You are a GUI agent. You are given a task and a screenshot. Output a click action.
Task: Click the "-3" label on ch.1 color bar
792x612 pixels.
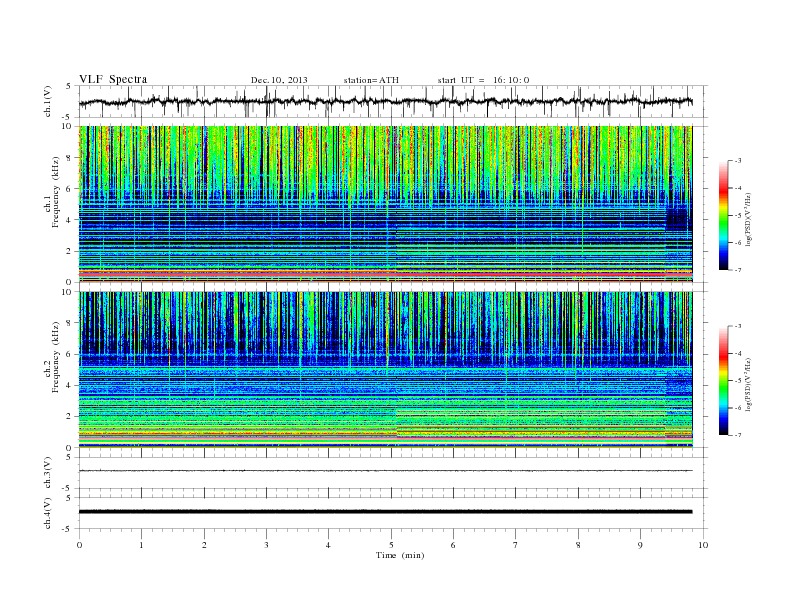(x=738, y=161)
